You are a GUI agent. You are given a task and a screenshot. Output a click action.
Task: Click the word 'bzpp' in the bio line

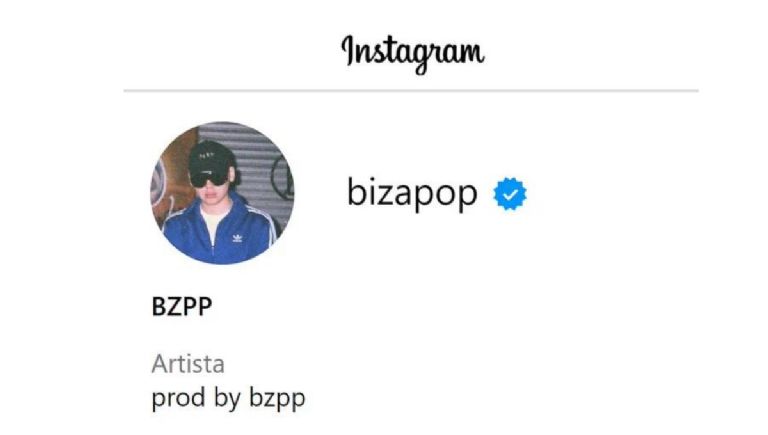[x=277, y=398]
